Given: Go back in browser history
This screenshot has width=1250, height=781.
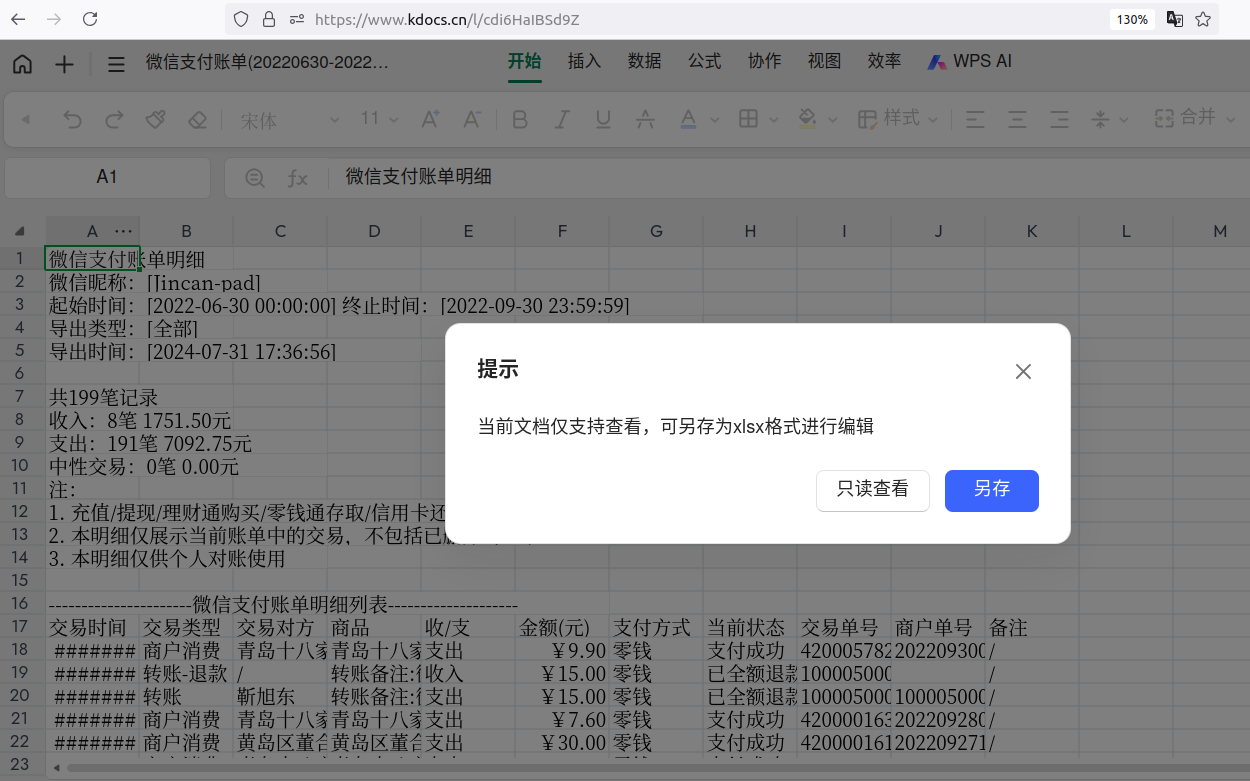Looking at the screenshot, I should 19,19.
